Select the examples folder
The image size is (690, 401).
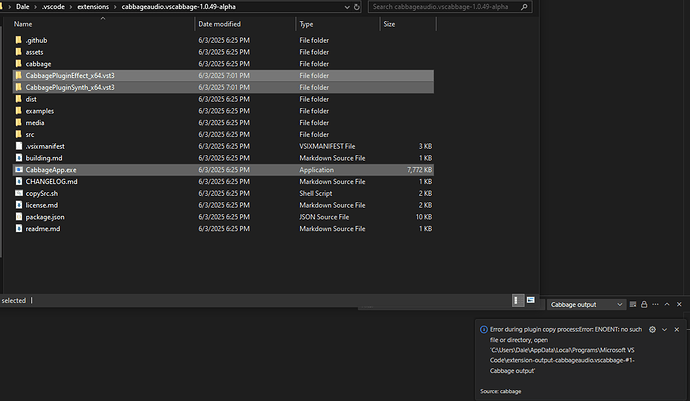click(223, 111)
